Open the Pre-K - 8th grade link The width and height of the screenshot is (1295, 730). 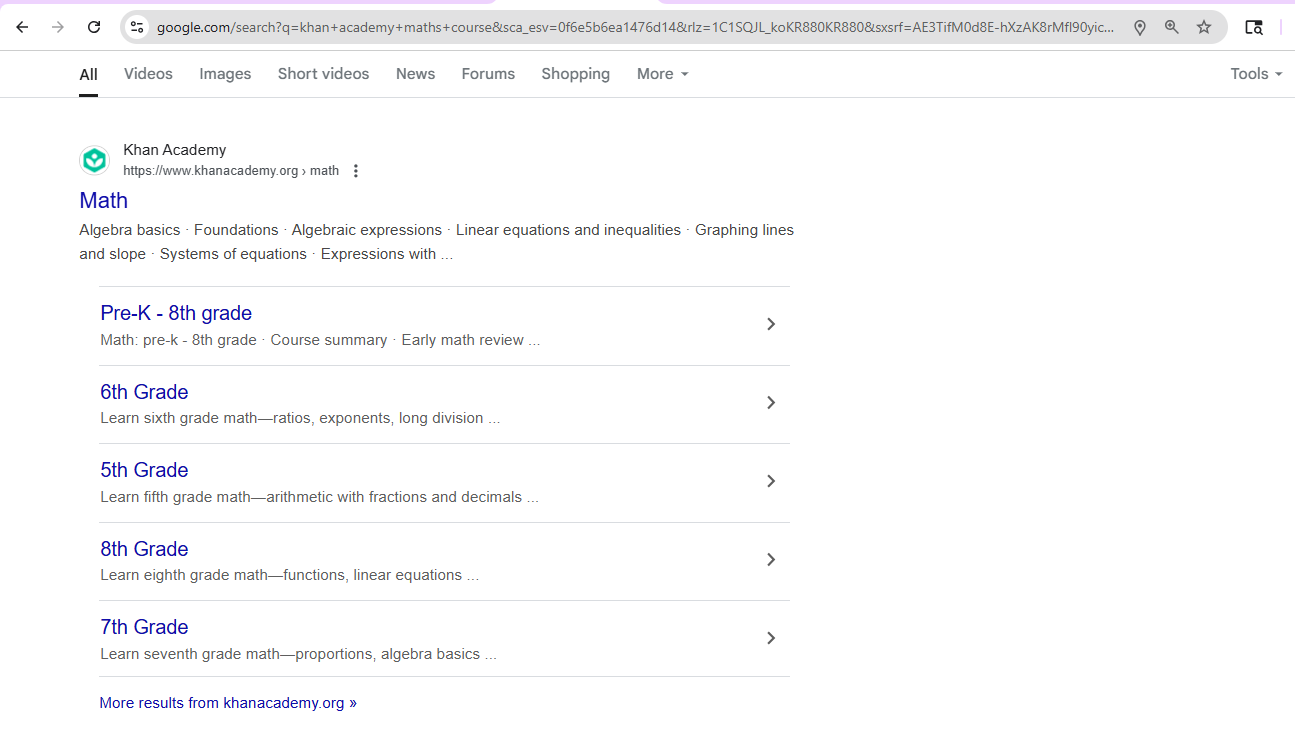[x=176, y=313]
